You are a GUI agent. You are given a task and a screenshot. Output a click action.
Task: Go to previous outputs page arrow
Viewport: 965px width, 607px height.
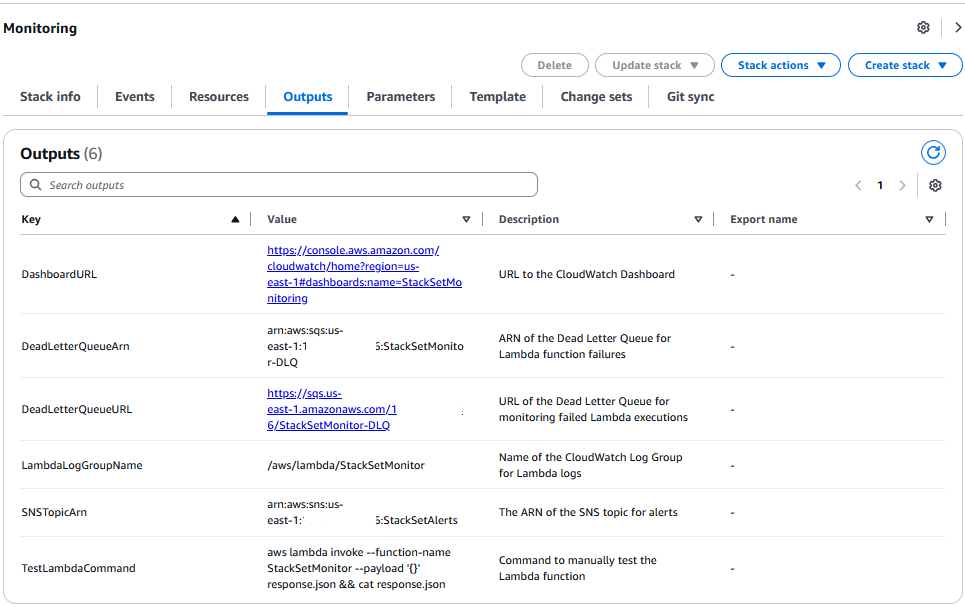[858, 185]
